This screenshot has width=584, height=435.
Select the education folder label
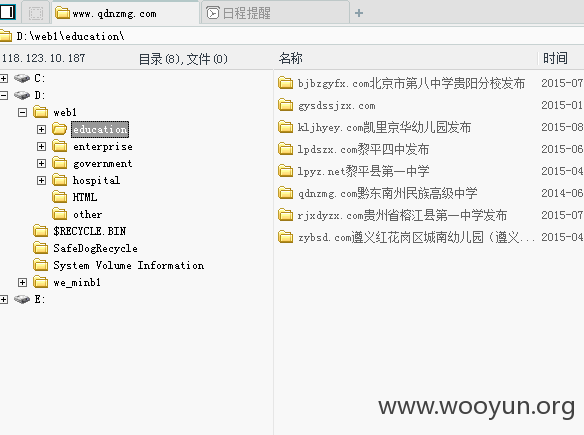coord(100,129)
